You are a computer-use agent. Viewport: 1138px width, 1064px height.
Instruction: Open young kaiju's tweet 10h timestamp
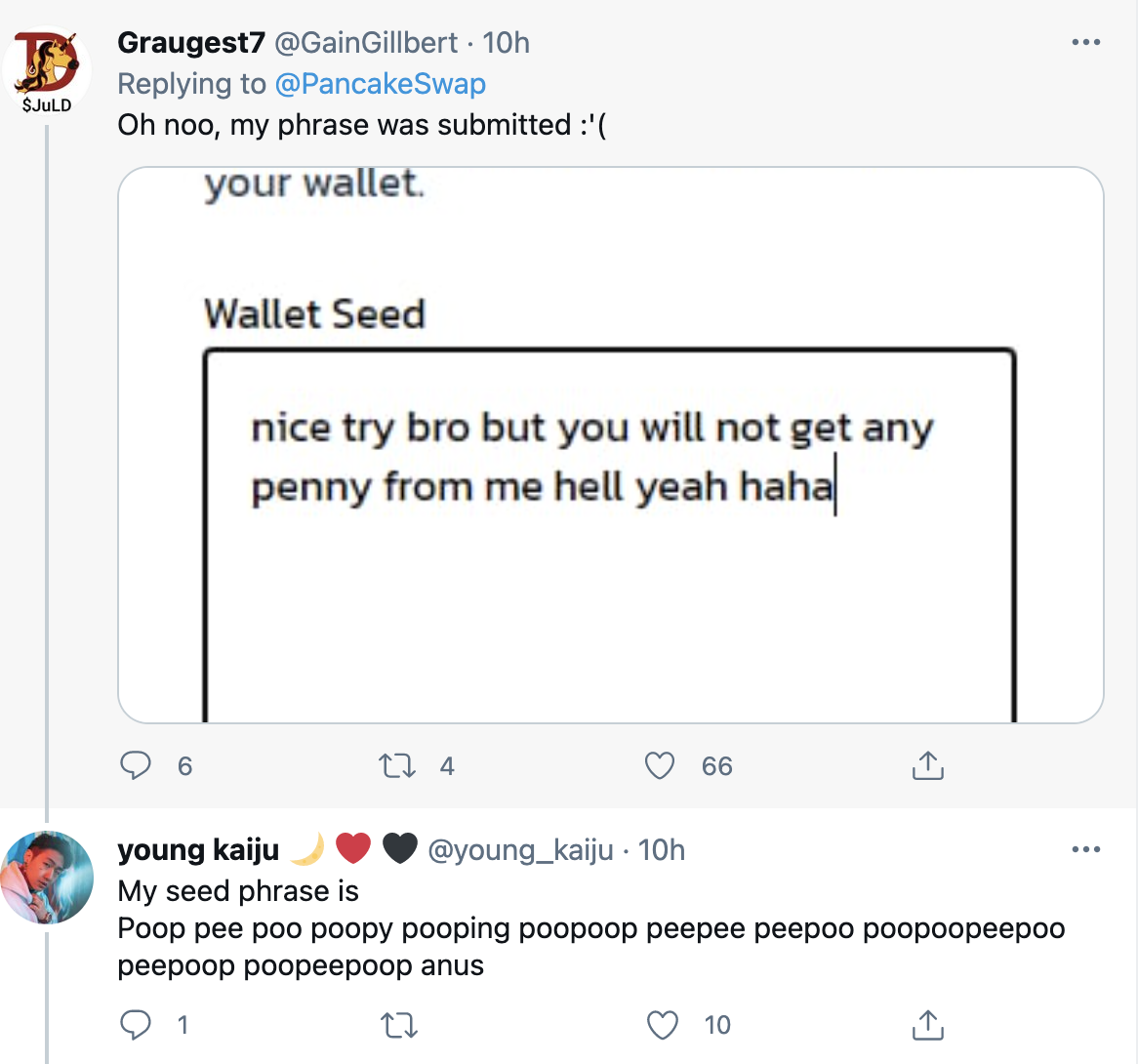pos(662,850)
